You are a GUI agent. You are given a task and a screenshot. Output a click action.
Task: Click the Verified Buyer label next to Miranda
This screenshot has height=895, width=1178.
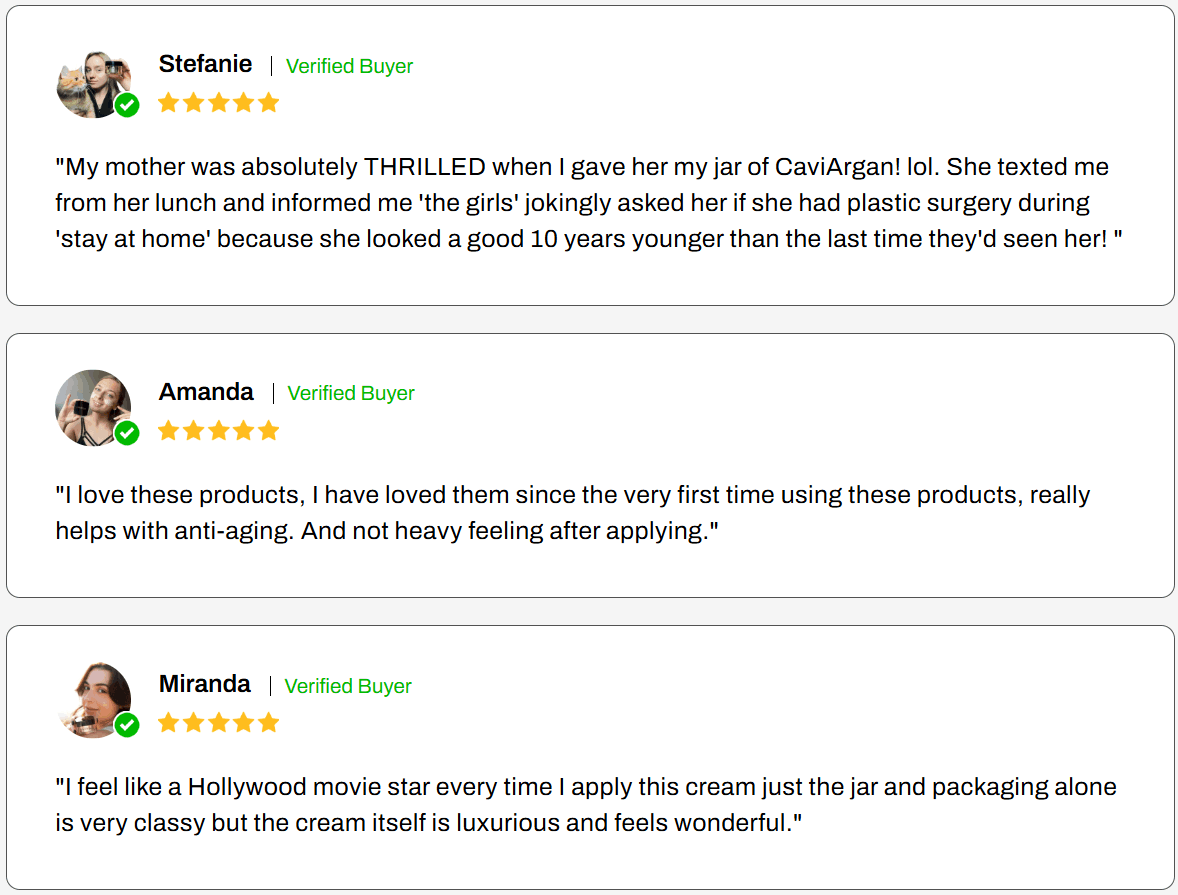click(x=348, y=686)
